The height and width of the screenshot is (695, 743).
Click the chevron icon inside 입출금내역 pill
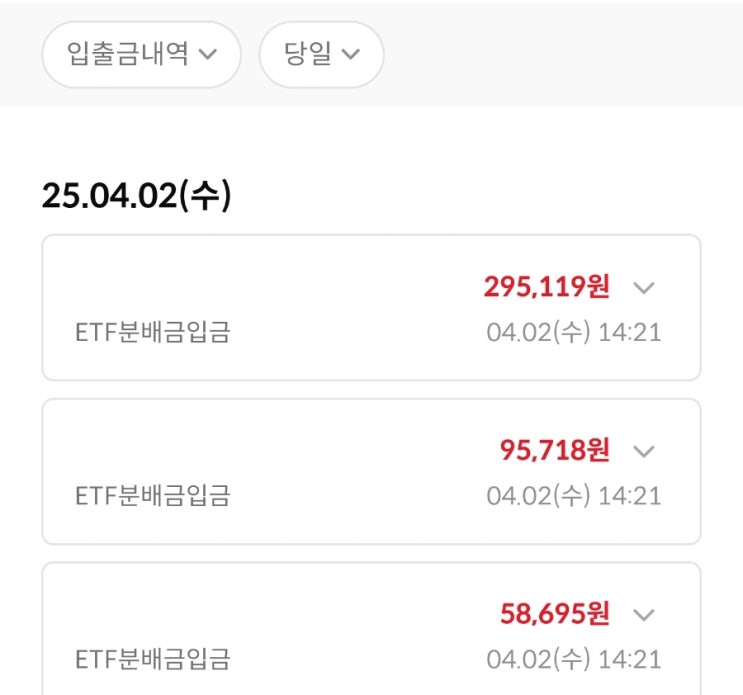208,54
